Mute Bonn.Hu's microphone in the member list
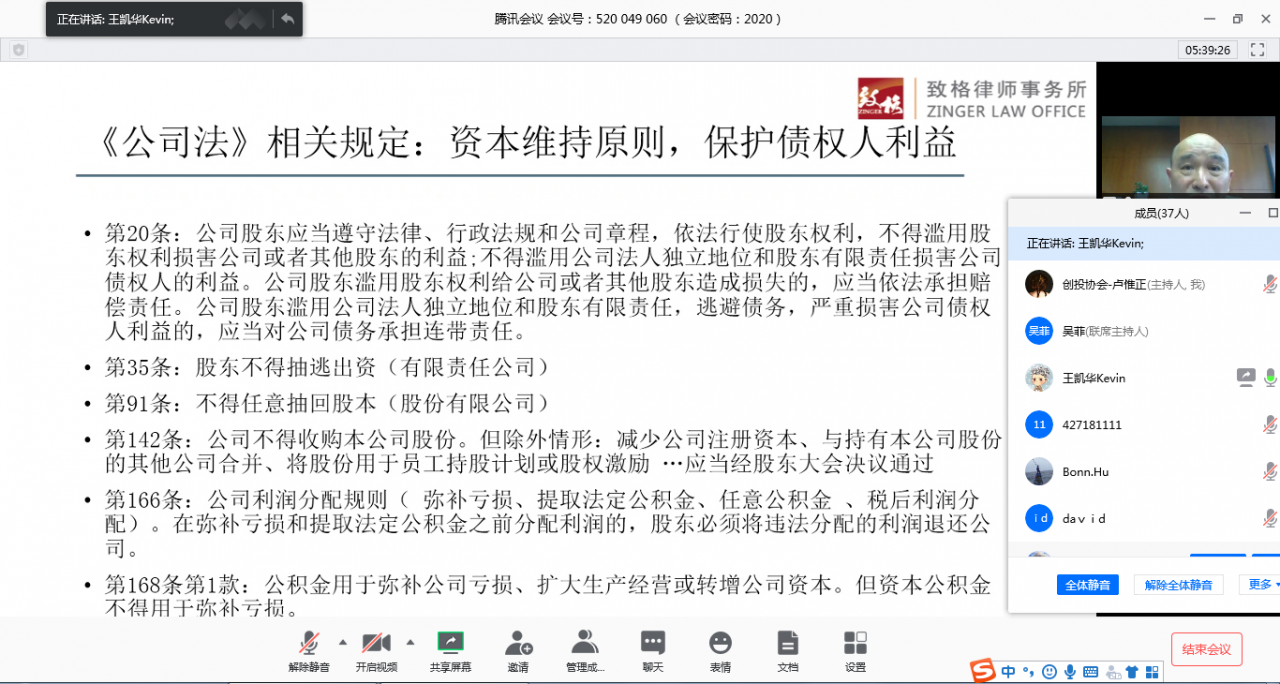Screen dimensions: 1280x684 click(x=1269, y=471)
